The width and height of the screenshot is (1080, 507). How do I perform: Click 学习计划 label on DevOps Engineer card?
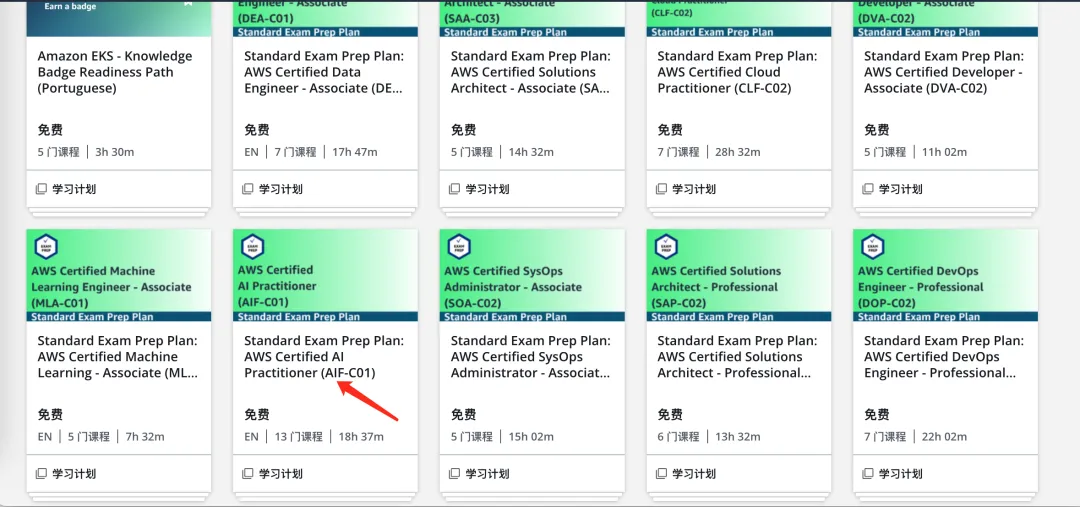tap(900, 474)
